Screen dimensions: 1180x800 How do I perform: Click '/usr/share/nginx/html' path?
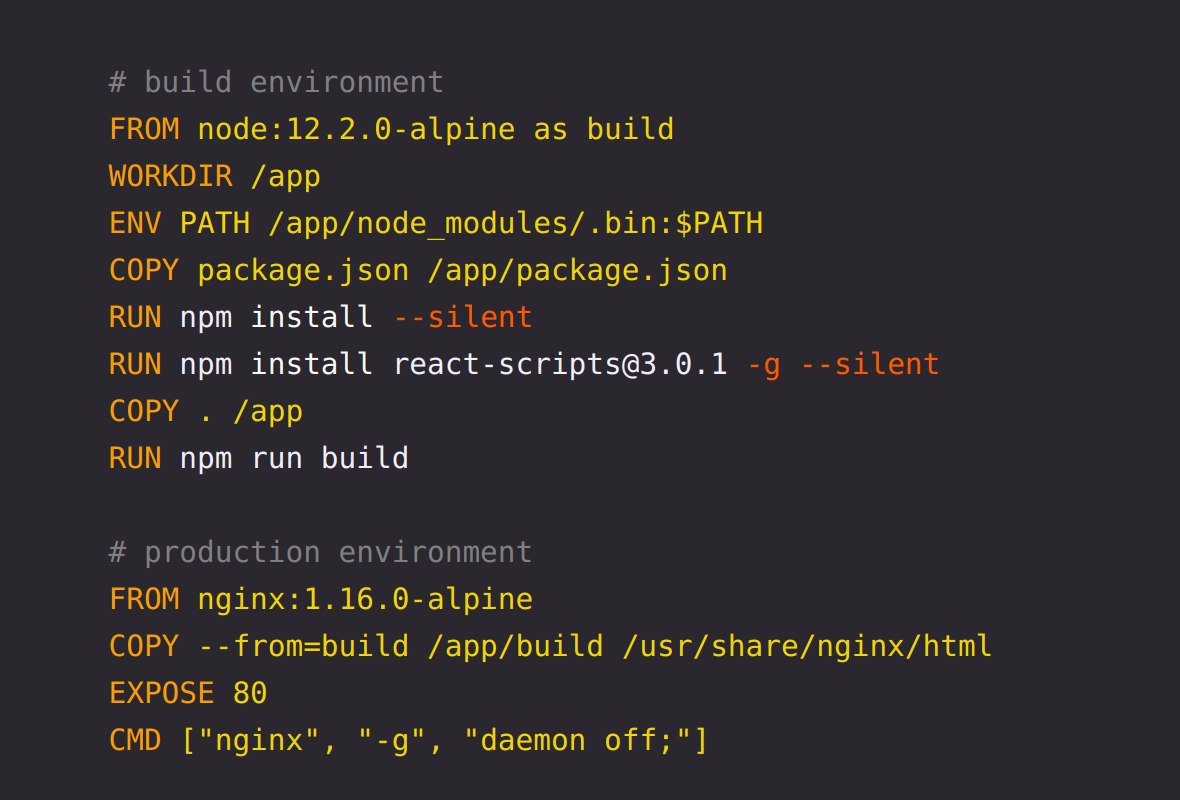pyautogui.click(x=807, y=646)
